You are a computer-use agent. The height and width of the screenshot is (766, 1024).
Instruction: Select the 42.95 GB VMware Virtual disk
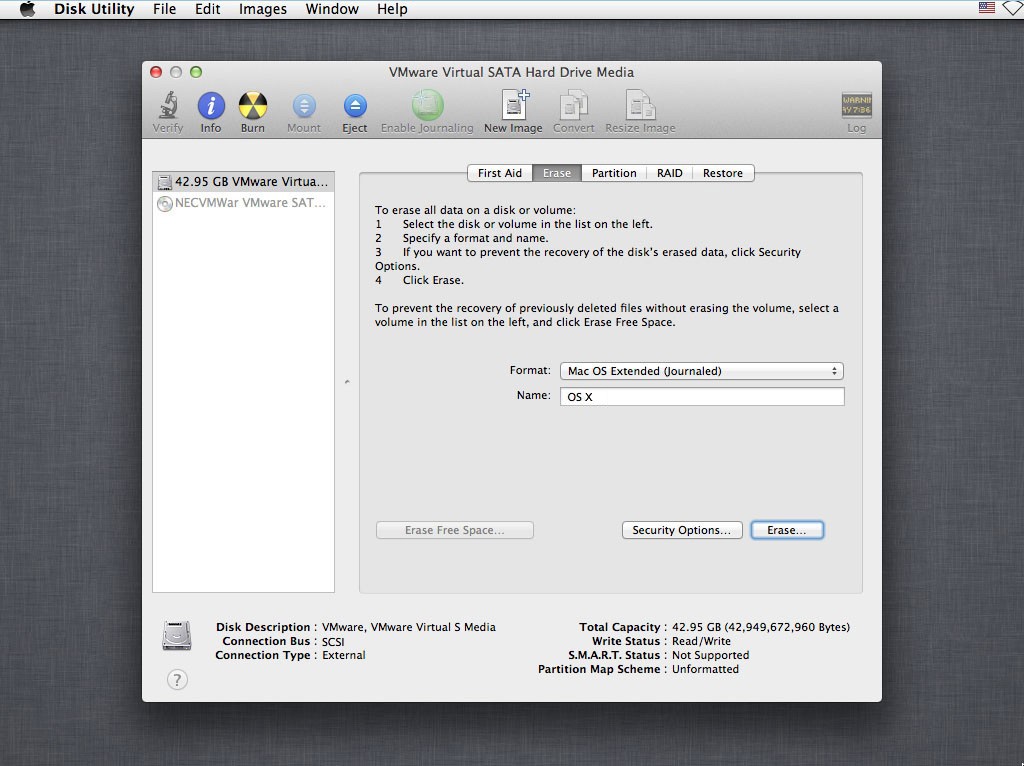click(x=244, y=182)
